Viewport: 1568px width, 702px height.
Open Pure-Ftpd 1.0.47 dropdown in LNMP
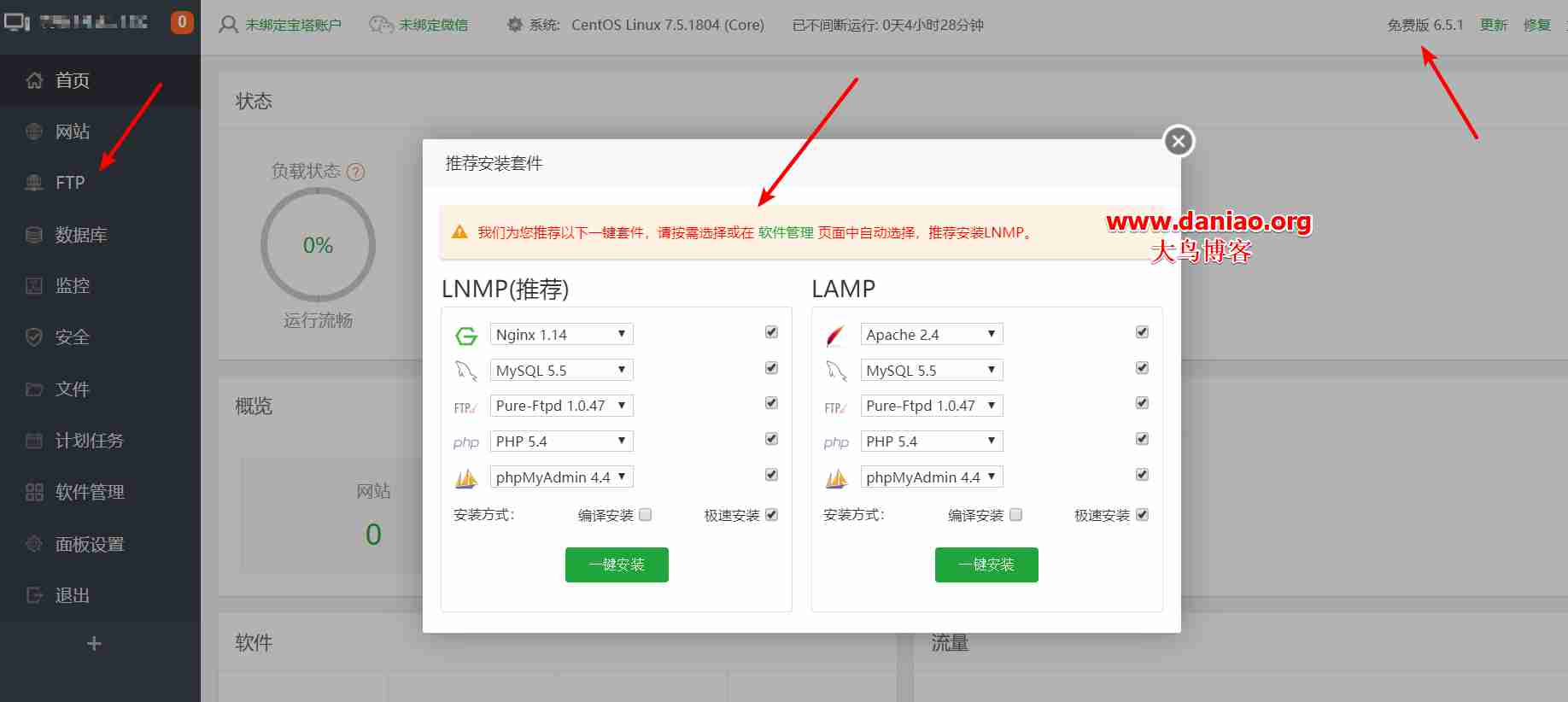coord(561,406)
